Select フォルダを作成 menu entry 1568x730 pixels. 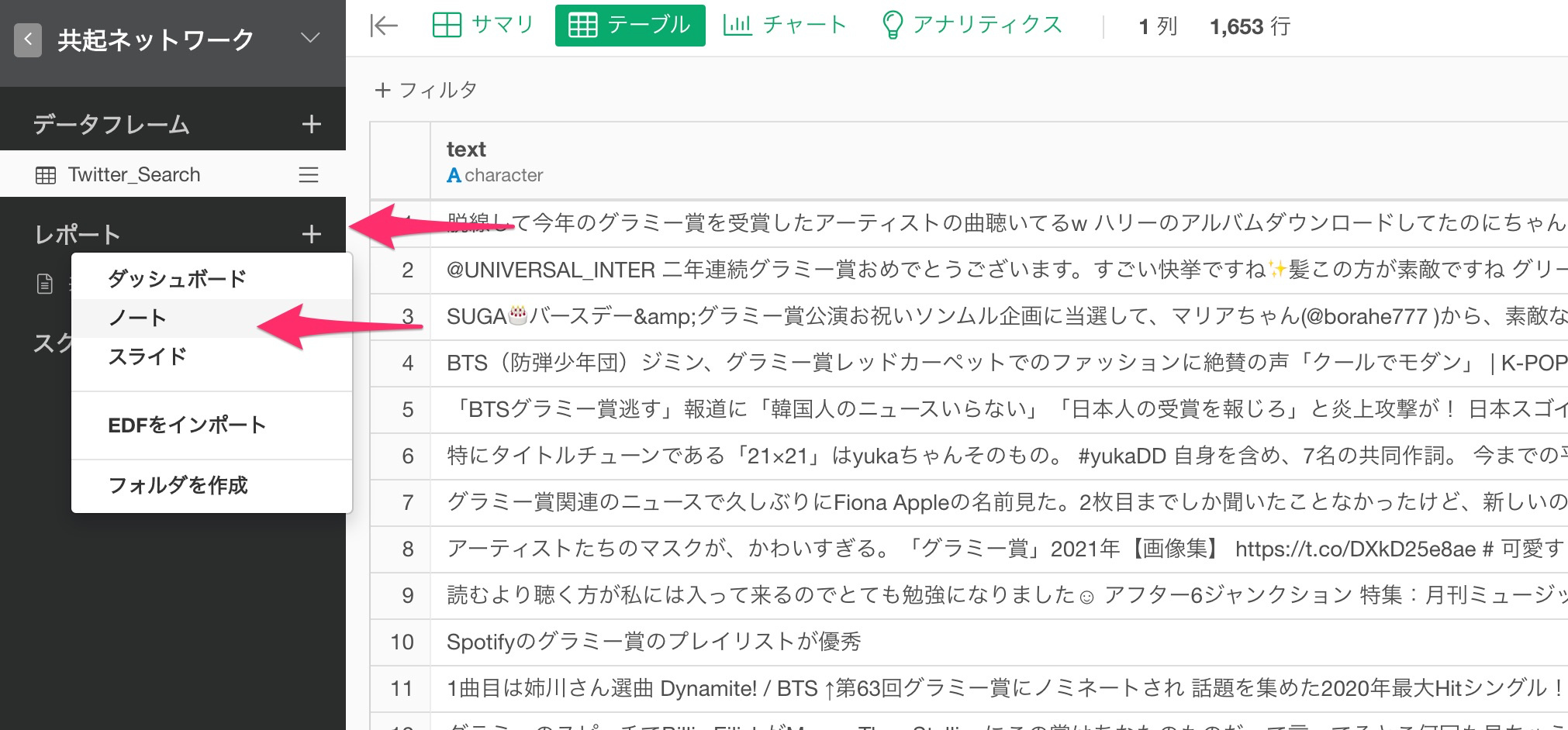pyautogui.click(x=212, y=485)
